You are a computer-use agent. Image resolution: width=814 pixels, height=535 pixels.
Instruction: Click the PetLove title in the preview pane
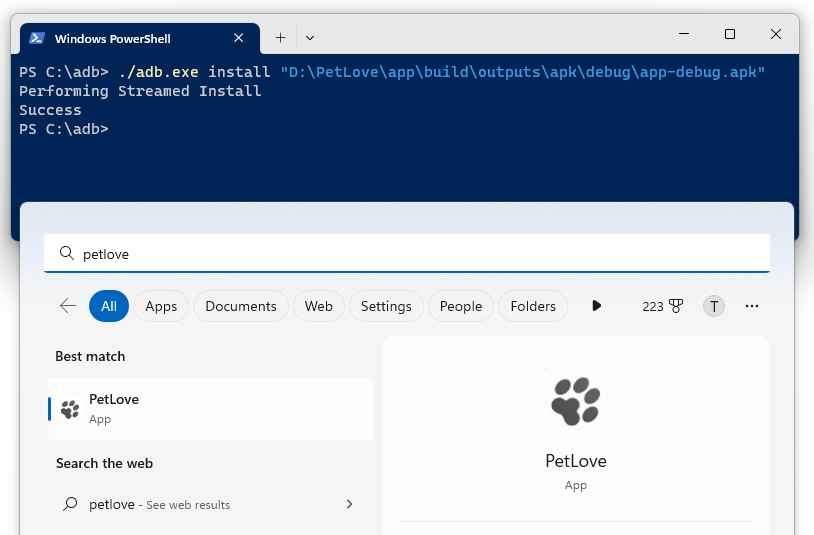coord(576,461)
